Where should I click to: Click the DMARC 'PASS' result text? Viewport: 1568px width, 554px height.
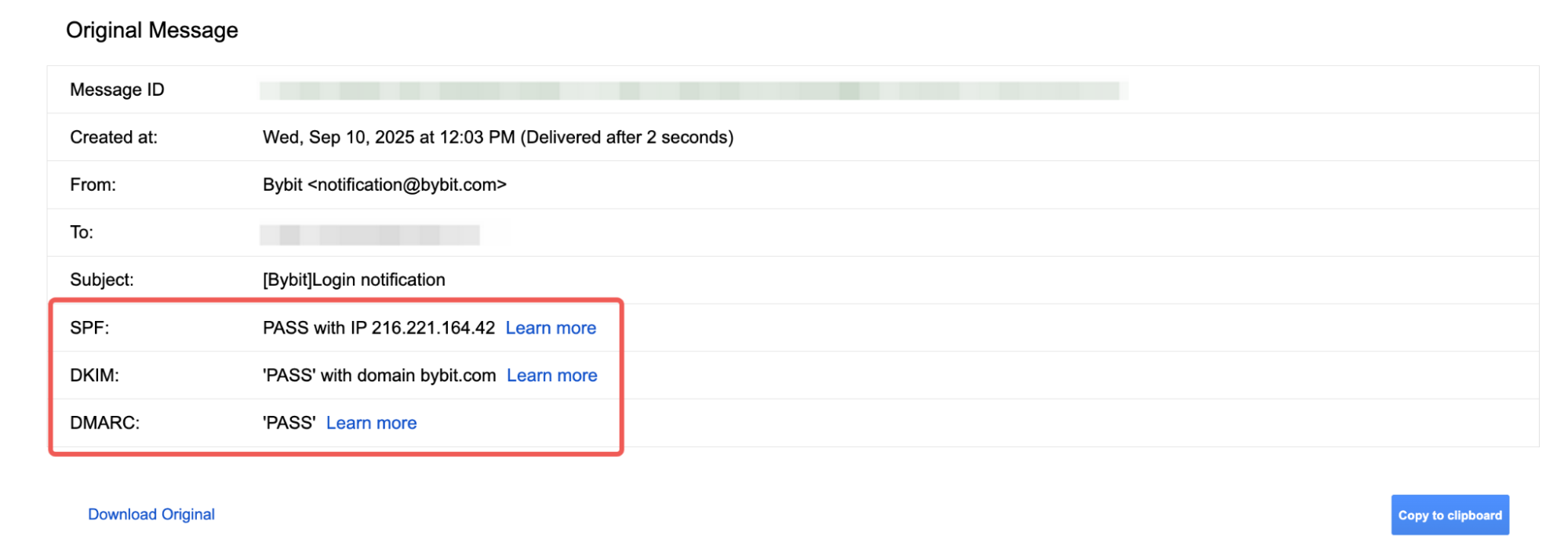coord(289,423)
